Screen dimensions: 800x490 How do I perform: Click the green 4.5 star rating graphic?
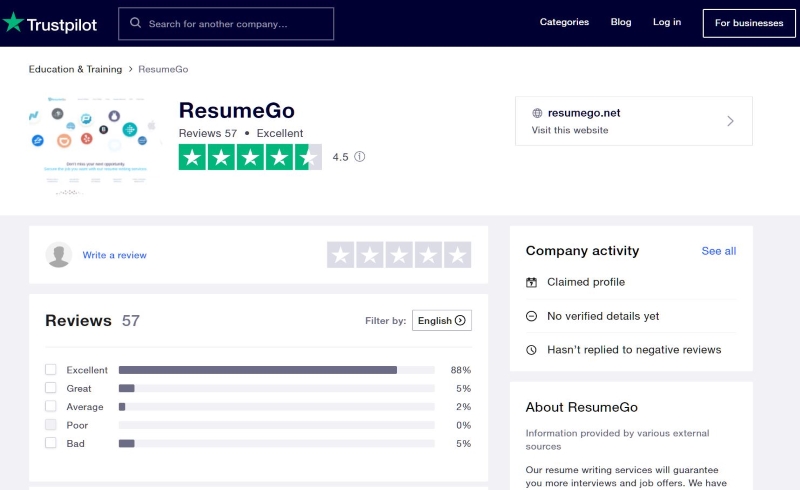(250, 157)
